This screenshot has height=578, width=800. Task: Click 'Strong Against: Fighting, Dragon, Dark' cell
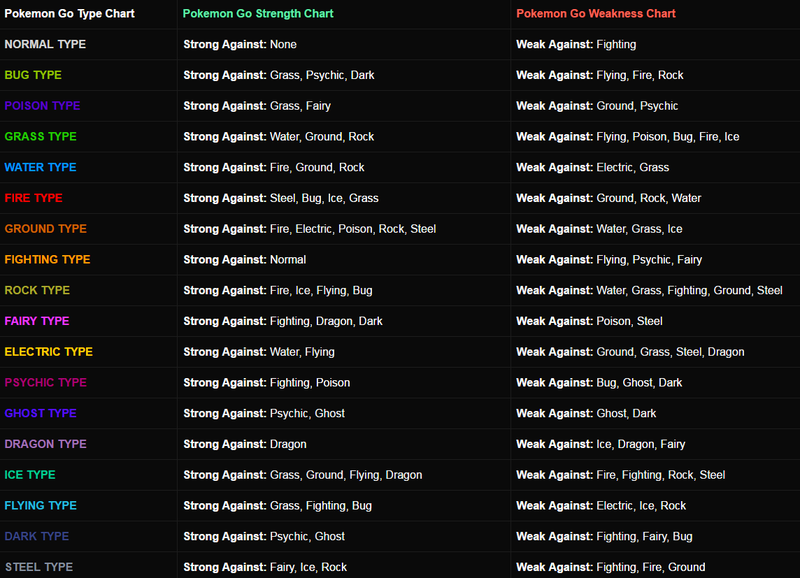[x=283, y=321]
